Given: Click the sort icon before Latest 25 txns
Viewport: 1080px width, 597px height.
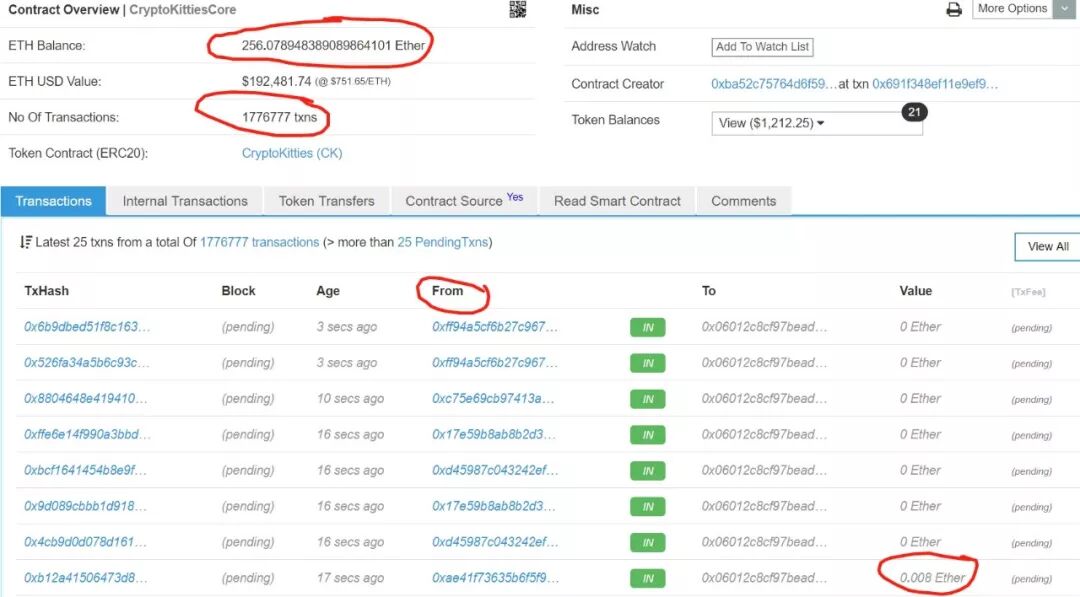Looking at the screenshot, I should pos(25,242).
